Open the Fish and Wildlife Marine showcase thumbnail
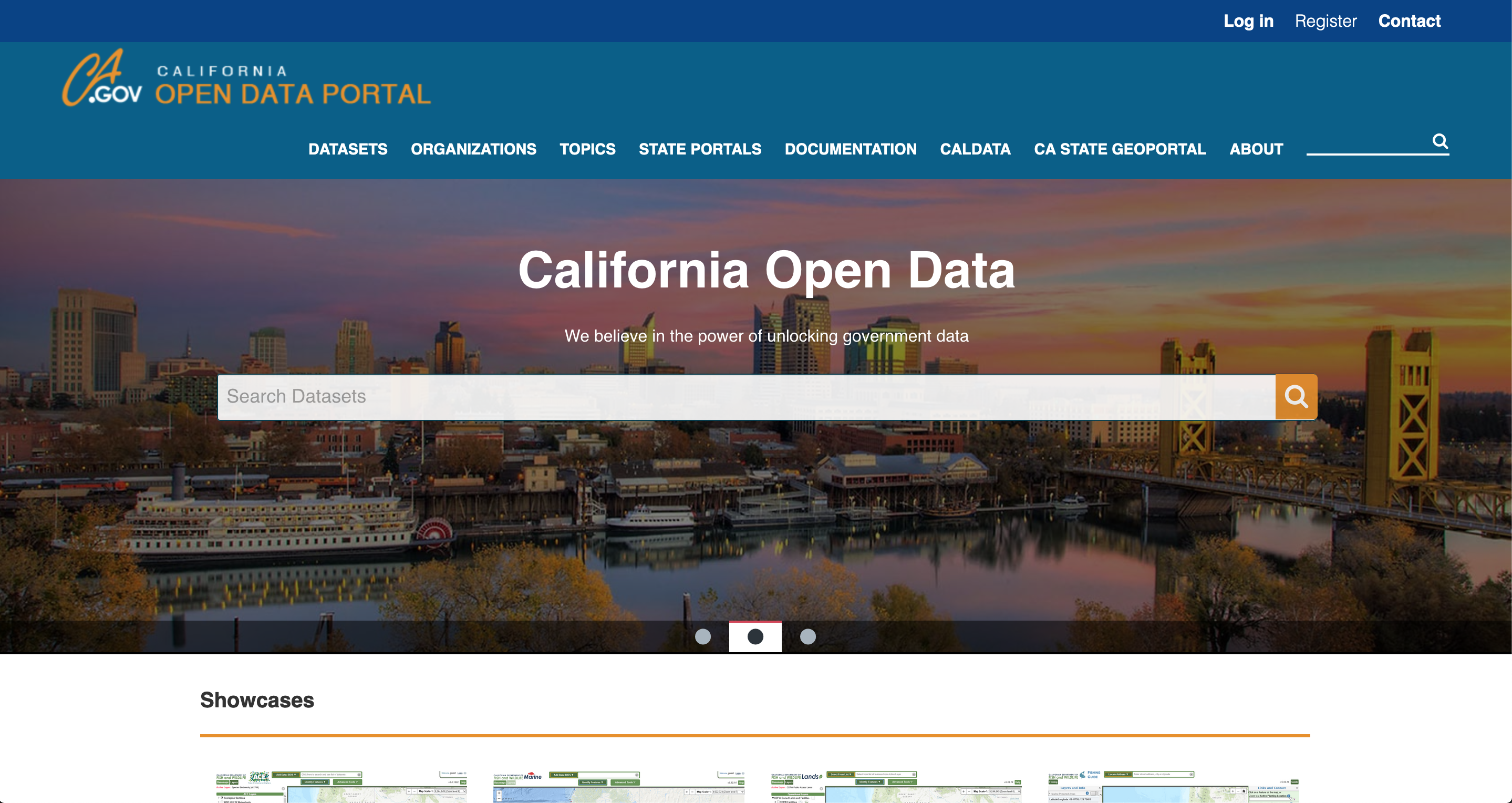 point(619,787)
